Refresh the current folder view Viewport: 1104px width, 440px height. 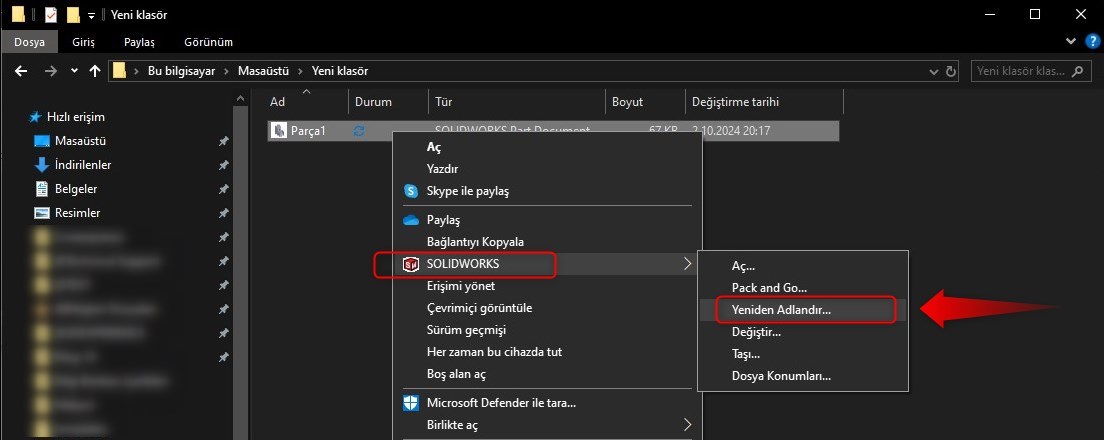click(951, 71)
